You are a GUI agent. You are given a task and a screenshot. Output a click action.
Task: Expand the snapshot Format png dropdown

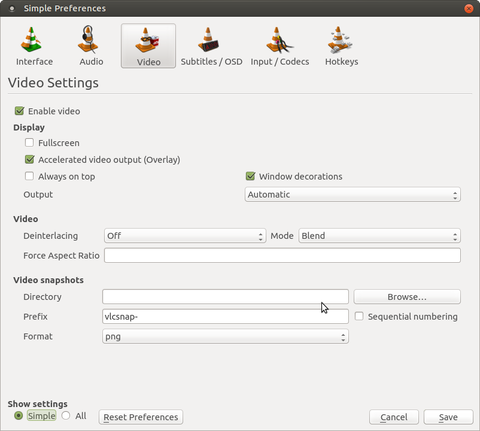[x=225, y=336]
